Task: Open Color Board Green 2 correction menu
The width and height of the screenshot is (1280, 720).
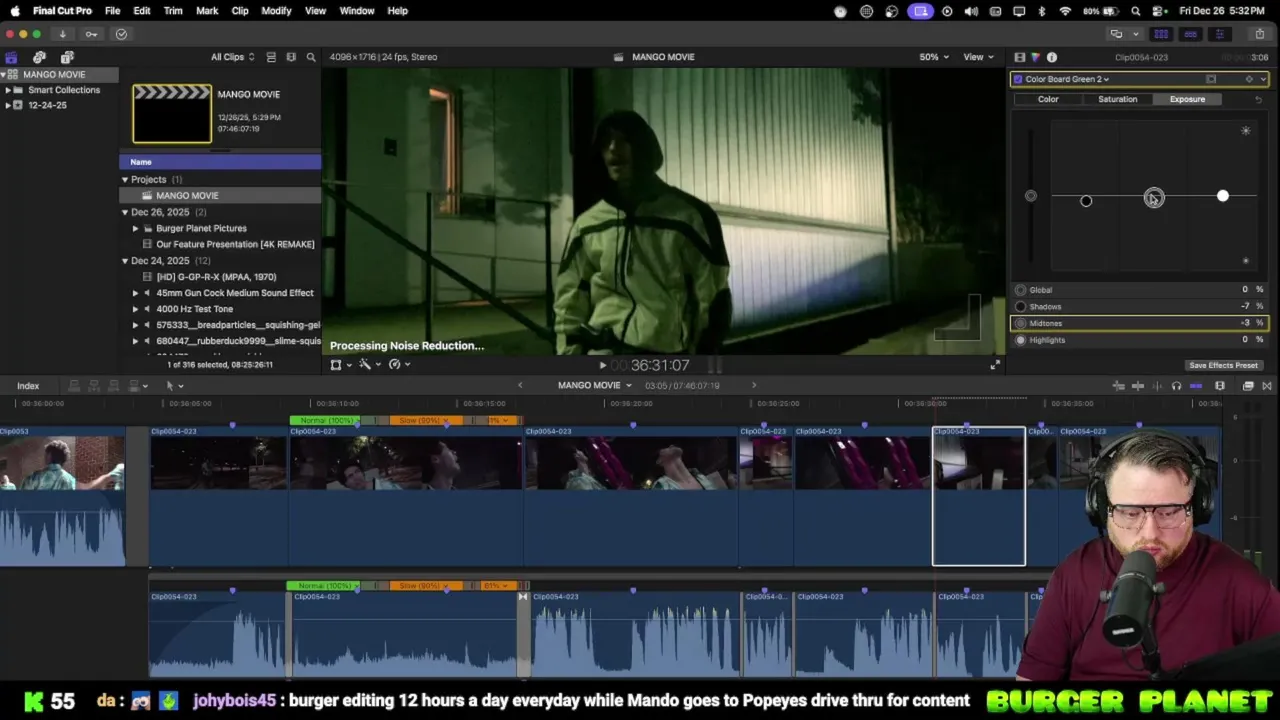Action: click(x=1067, y=79)
